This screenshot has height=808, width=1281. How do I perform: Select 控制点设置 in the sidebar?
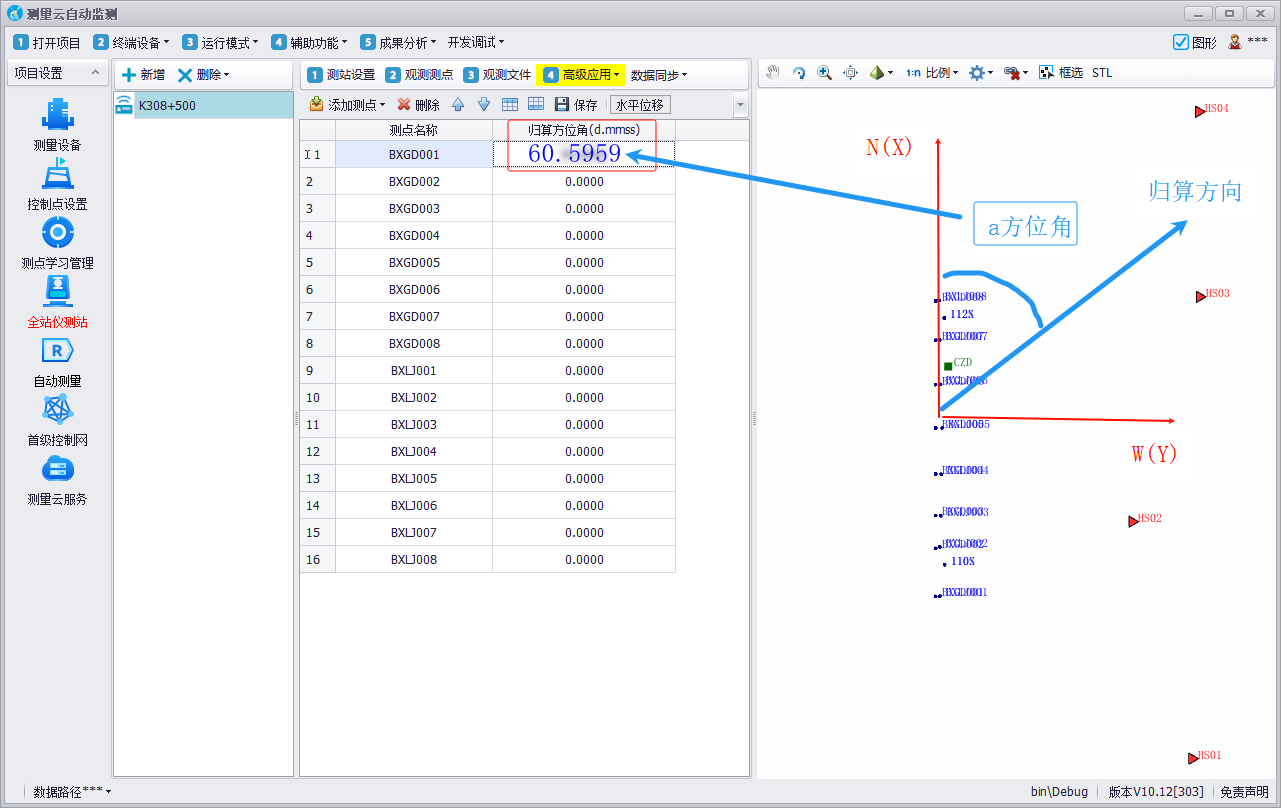coord(56,183)
